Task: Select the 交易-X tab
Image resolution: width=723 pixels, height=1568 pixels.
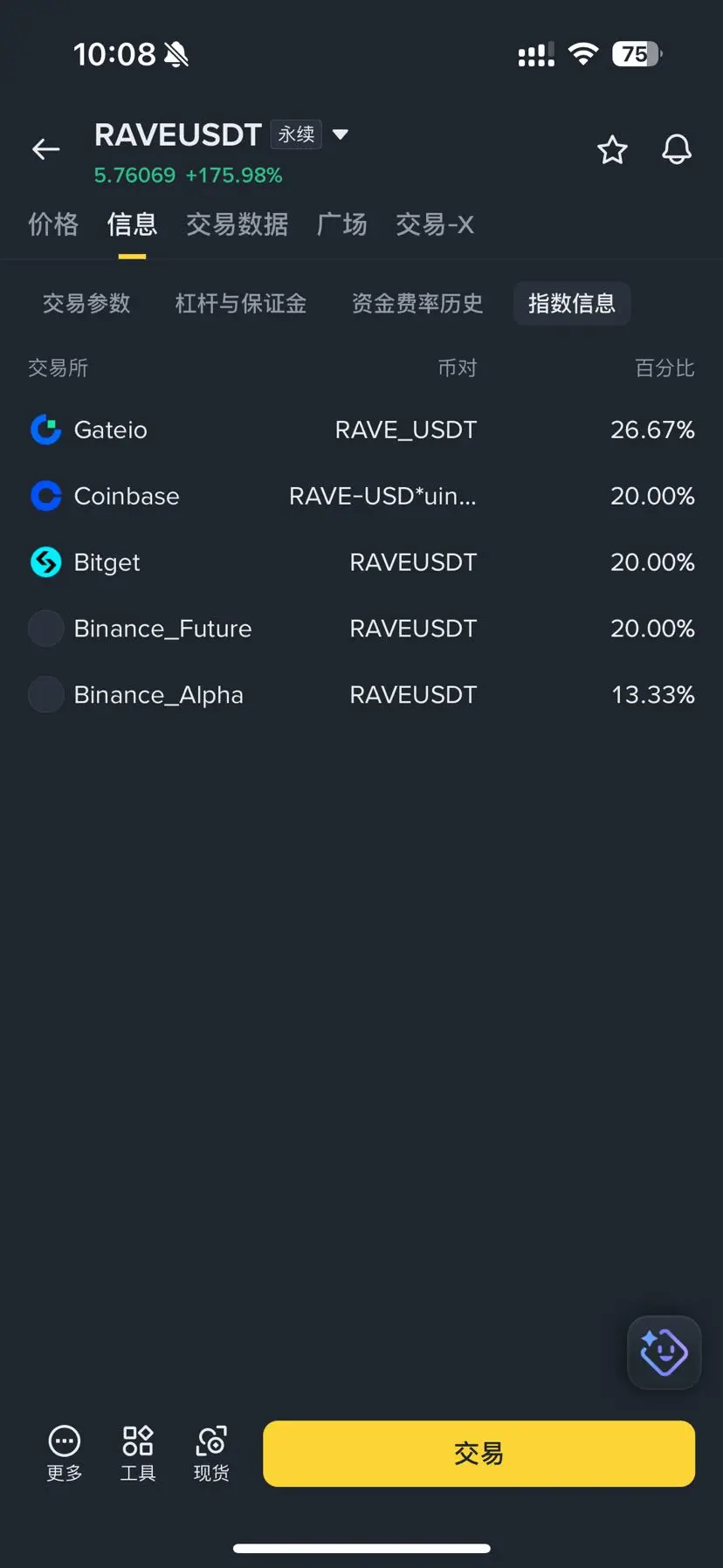Action: tap(435, 224)
